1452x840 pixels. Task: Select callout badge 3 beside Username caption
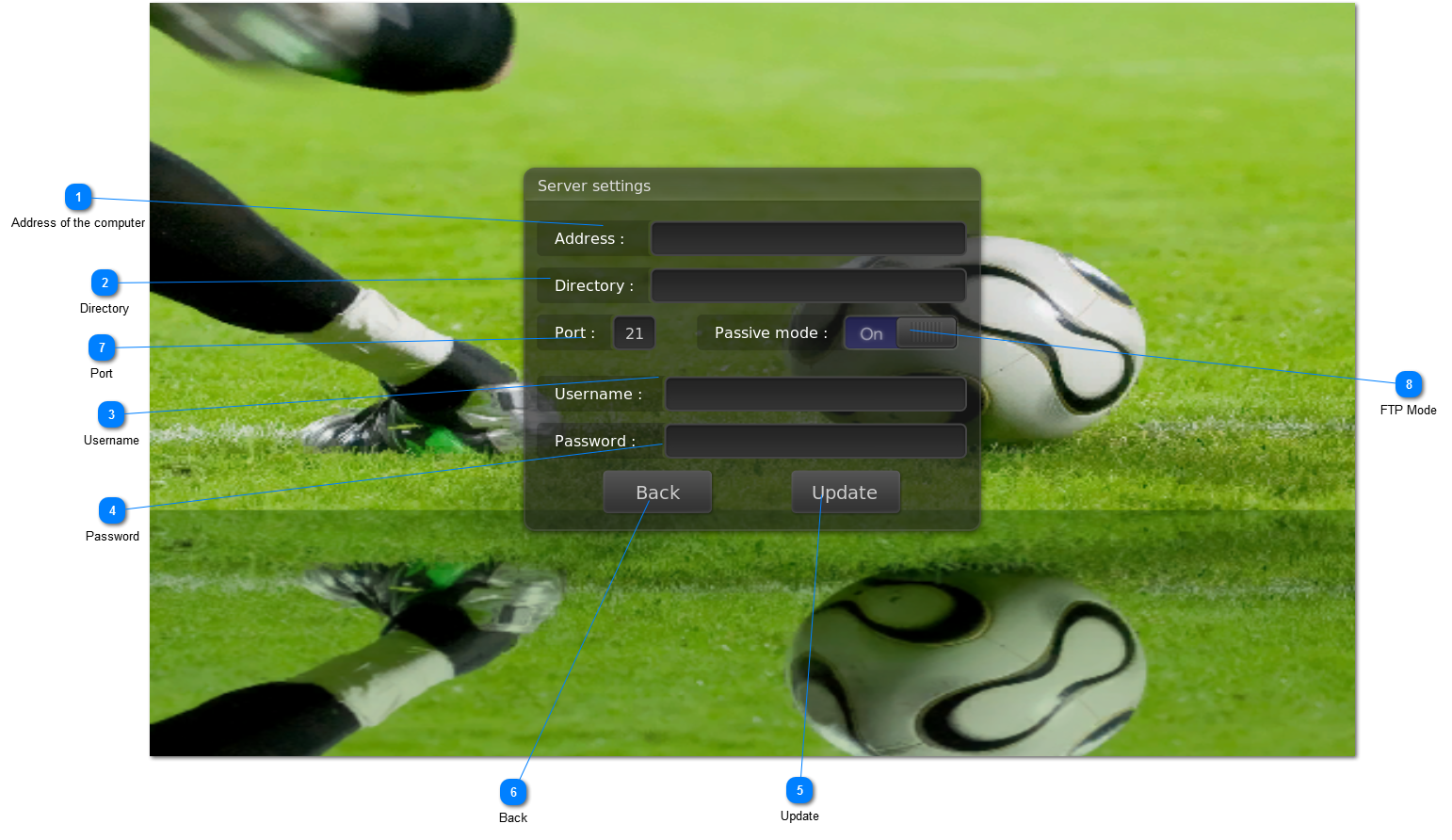[x=111, y=414]
